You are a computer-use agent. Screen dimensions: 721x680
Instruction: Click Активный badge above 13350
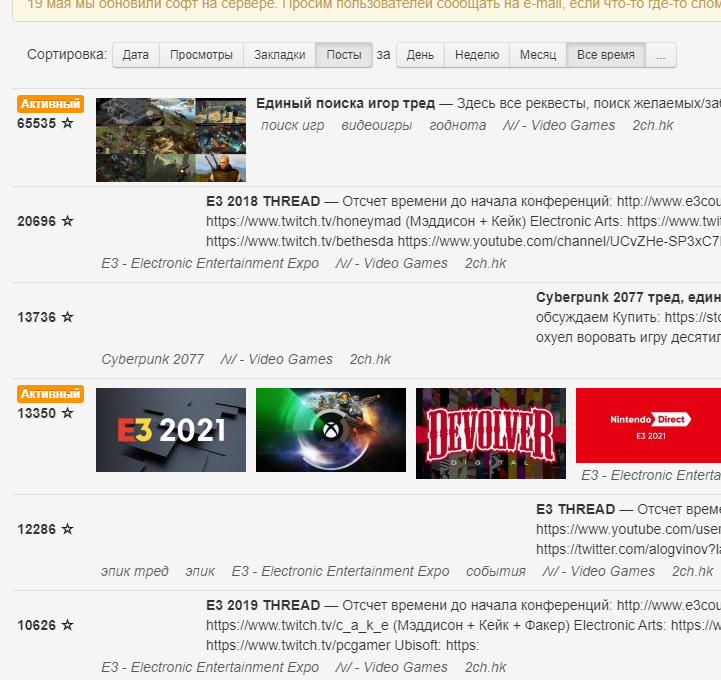[x=51, y=394]
